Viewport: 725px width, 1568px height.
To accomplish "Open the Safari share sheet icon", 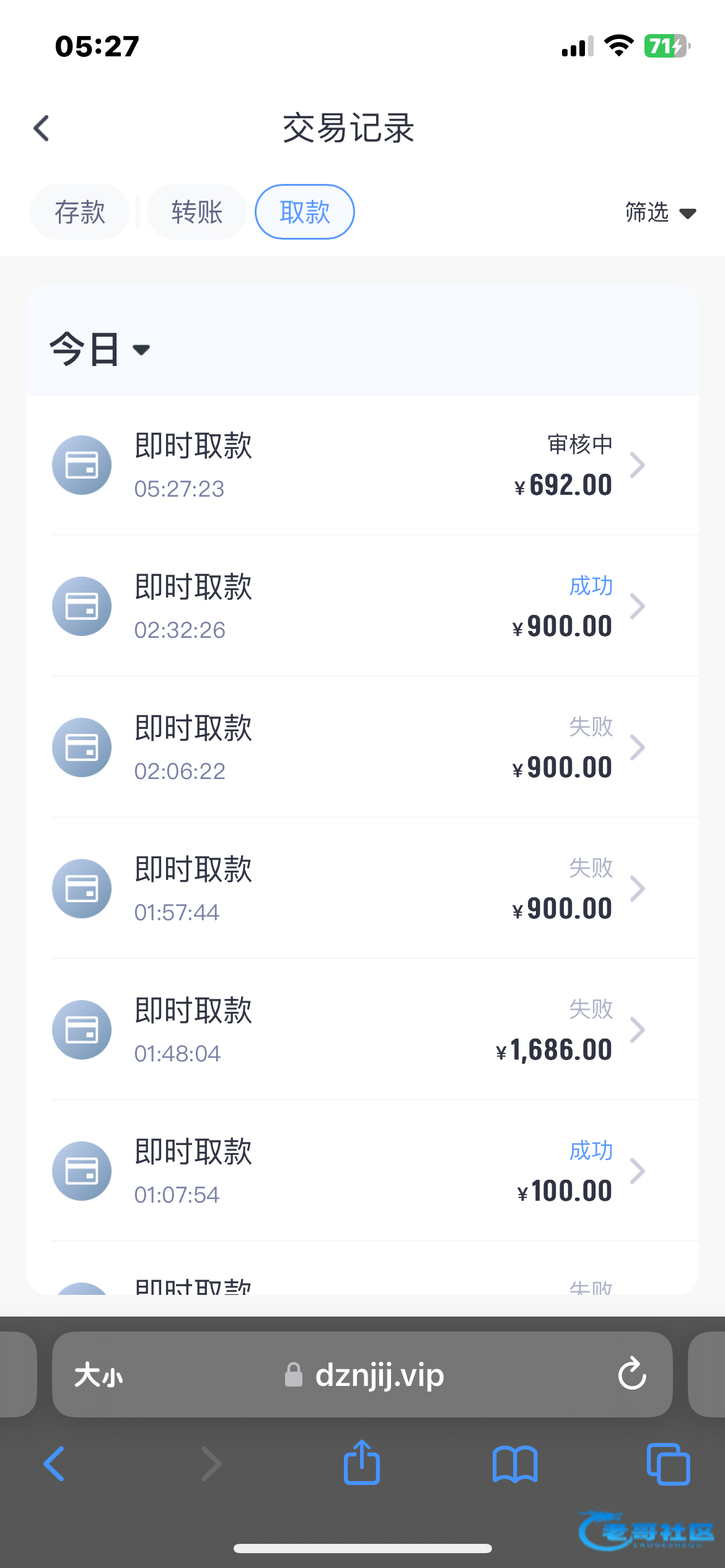I will [x=362, y=1463].
